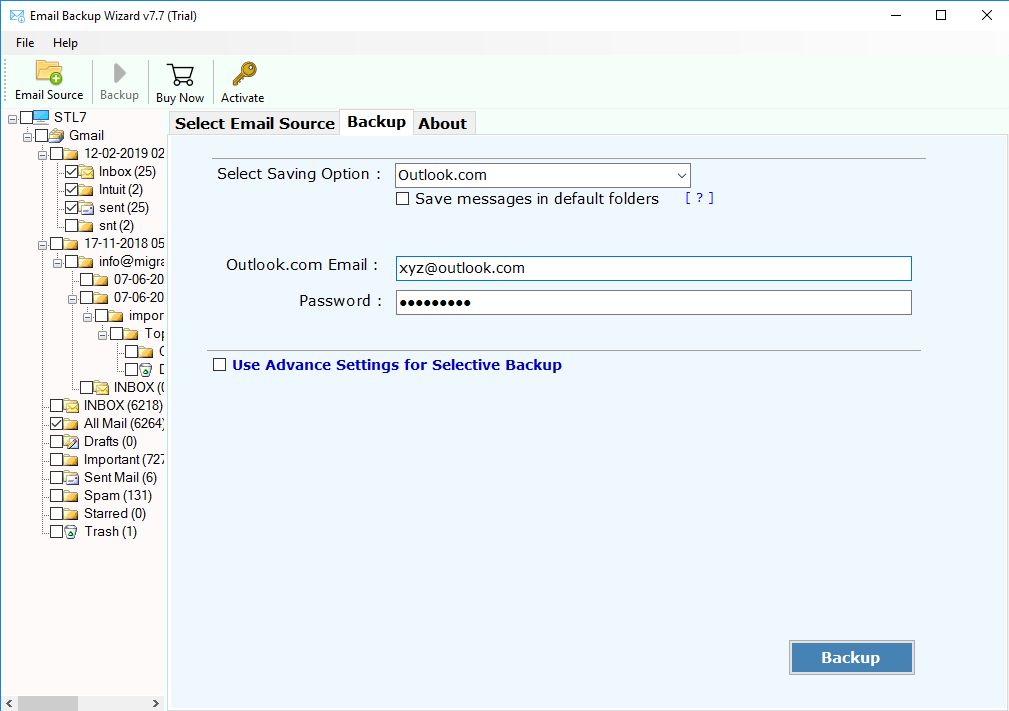Uncheck the Intuit (2) checkbox
This screenshot has width=1009, height=711.
(71, 190)
